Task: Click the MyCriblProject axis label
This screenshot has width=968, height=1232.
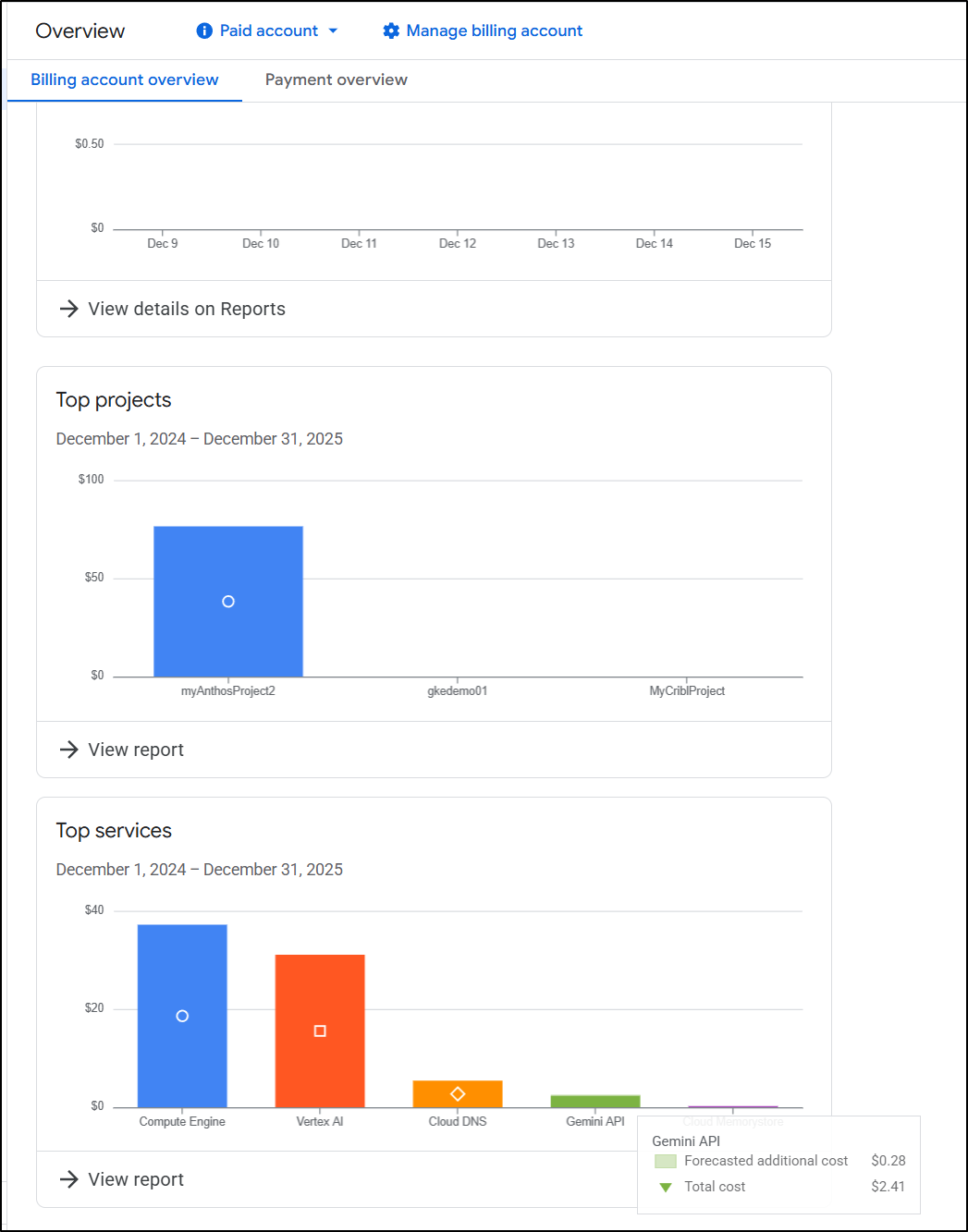Action: point(687,691)
